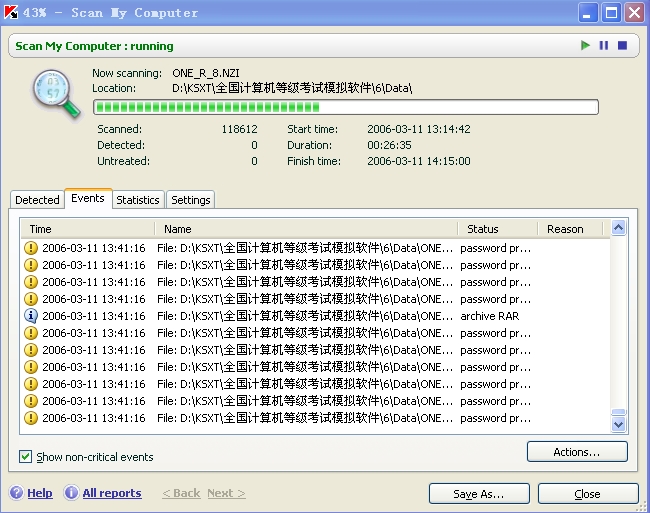Pause the running scan
This screenshot has width=650, height=513.
point(604,45)
